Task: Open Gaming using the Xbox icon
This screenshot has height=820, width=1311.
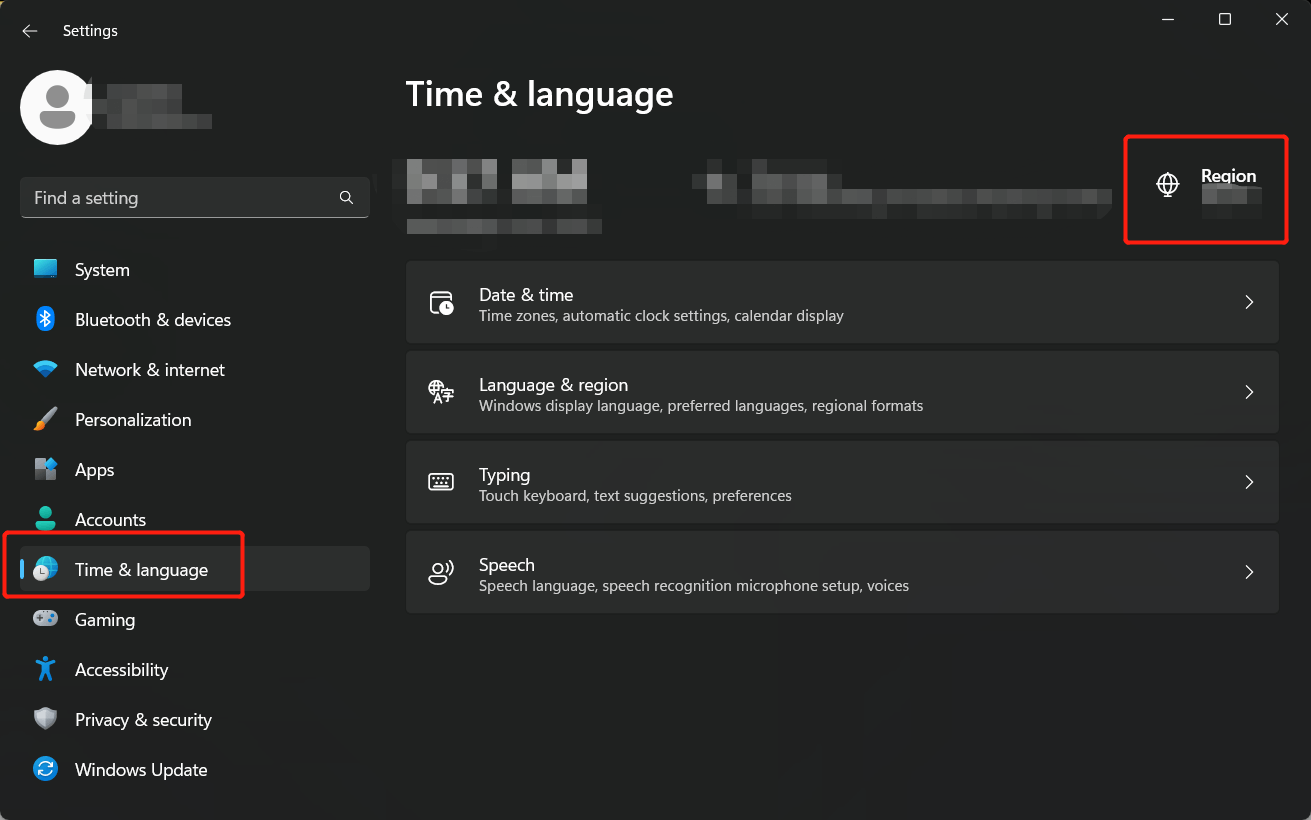Action: [x=45, y=619]
